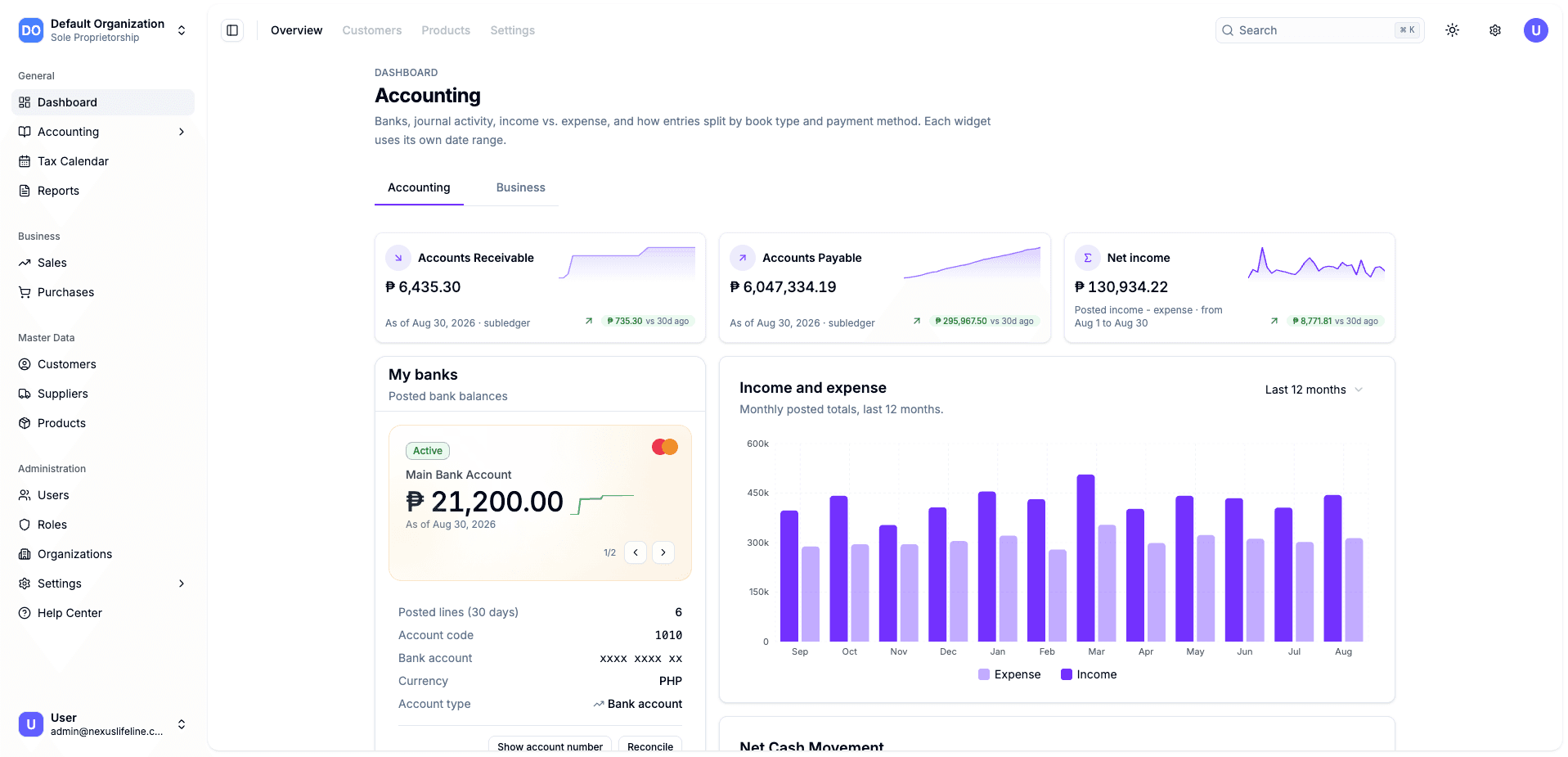Open the user account switcher at bottom
1568x757 pixels.
point(182,724)
